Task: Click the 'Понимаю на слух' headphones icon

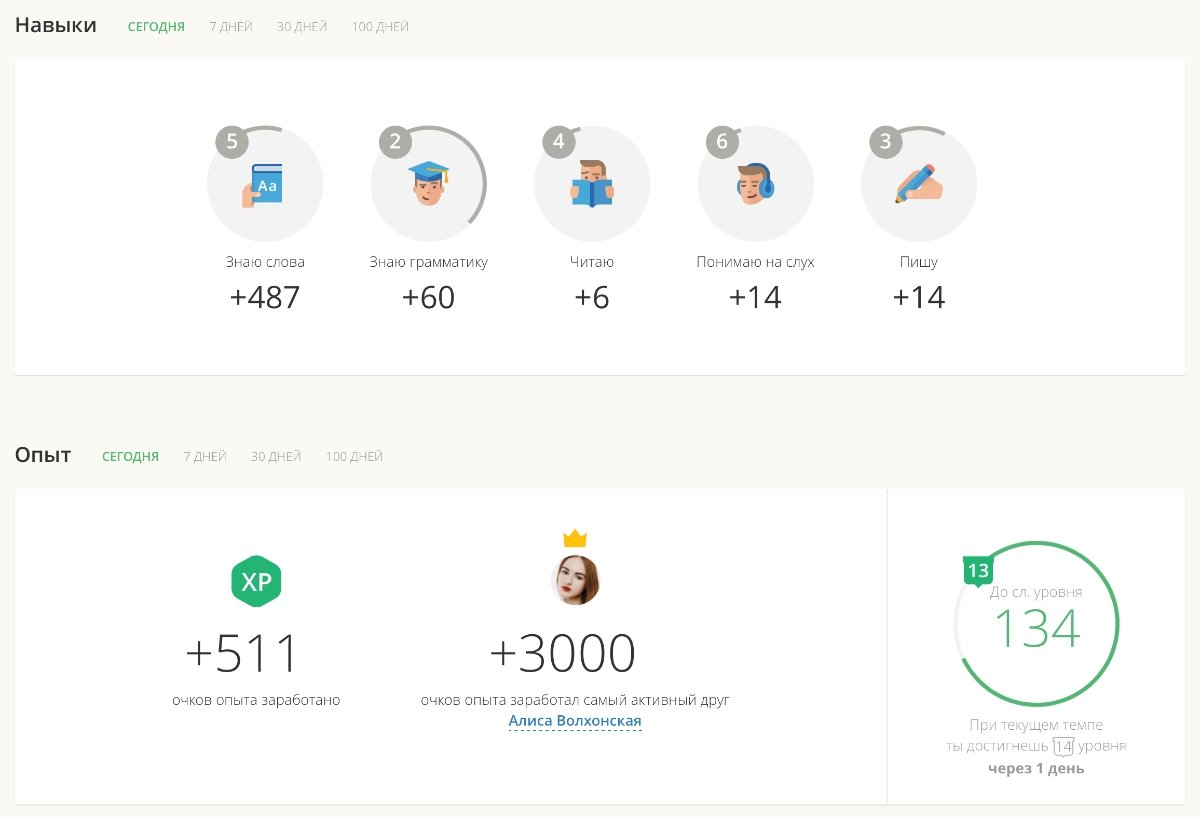Action: click(x=755, y=184)
